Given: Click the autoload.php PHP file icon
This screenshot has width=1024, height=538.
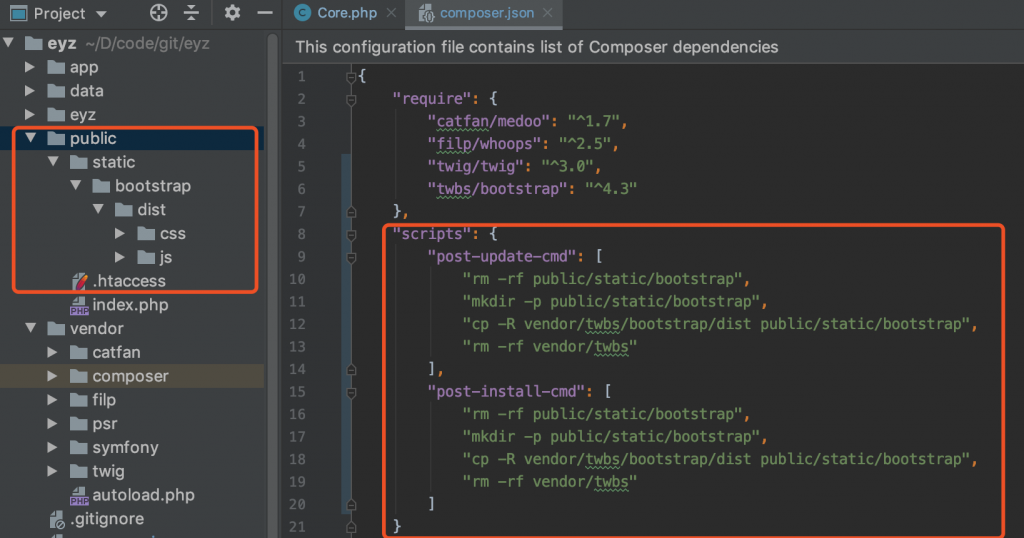Looking at the screenshot, I should pos(79,495).
